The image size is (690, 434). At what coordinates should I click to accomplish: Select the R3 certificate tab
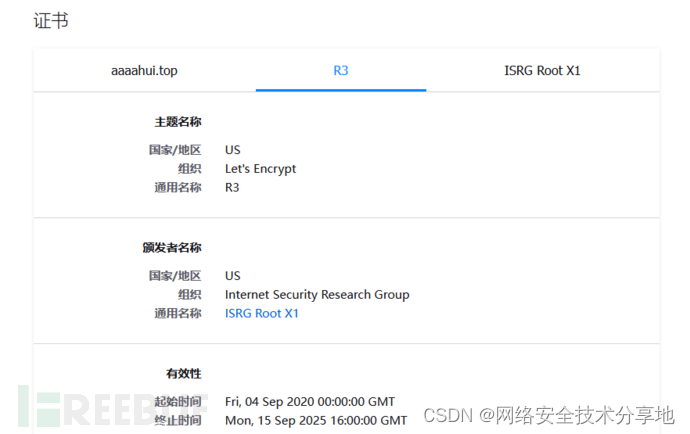(x=341, y=70)
